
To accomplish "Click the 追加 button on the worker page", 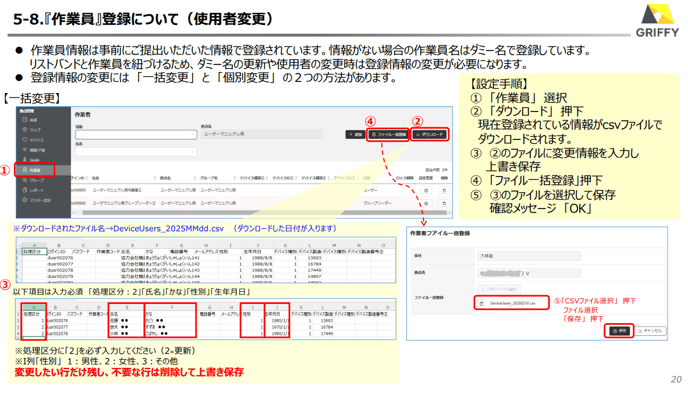I will (x=355, y=134).
